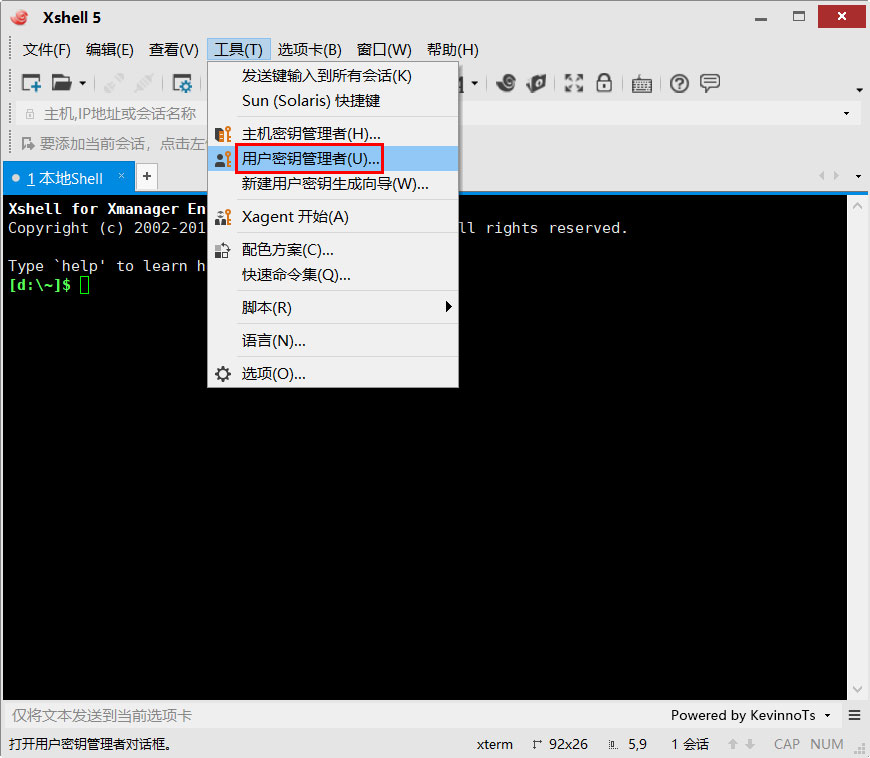This screenshot has height=758, width=870.
Task: Close the 本地Shell tab
Action: tap(122, 176)
